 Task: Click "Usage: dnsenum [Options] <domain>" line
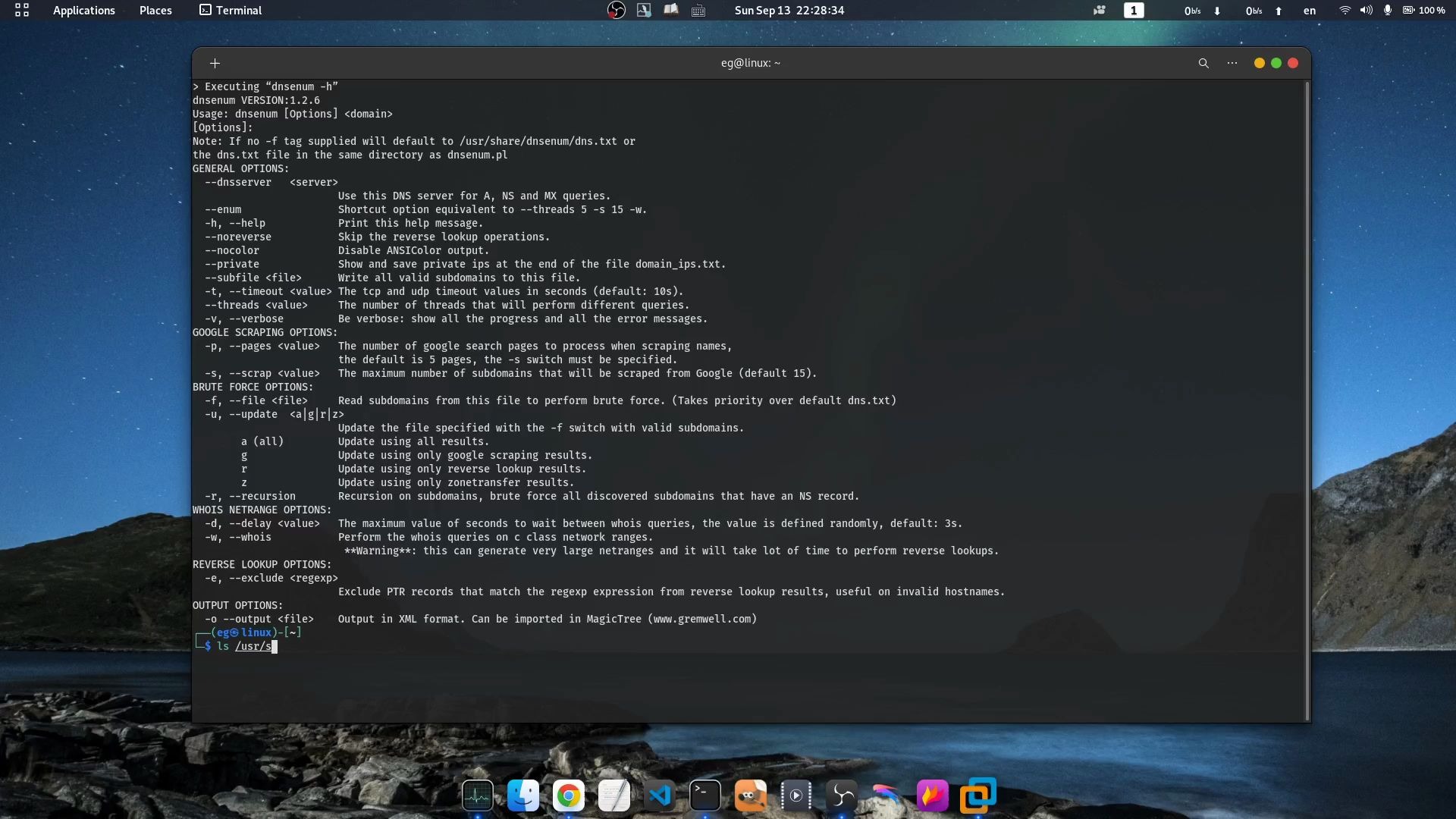[293, 114]
